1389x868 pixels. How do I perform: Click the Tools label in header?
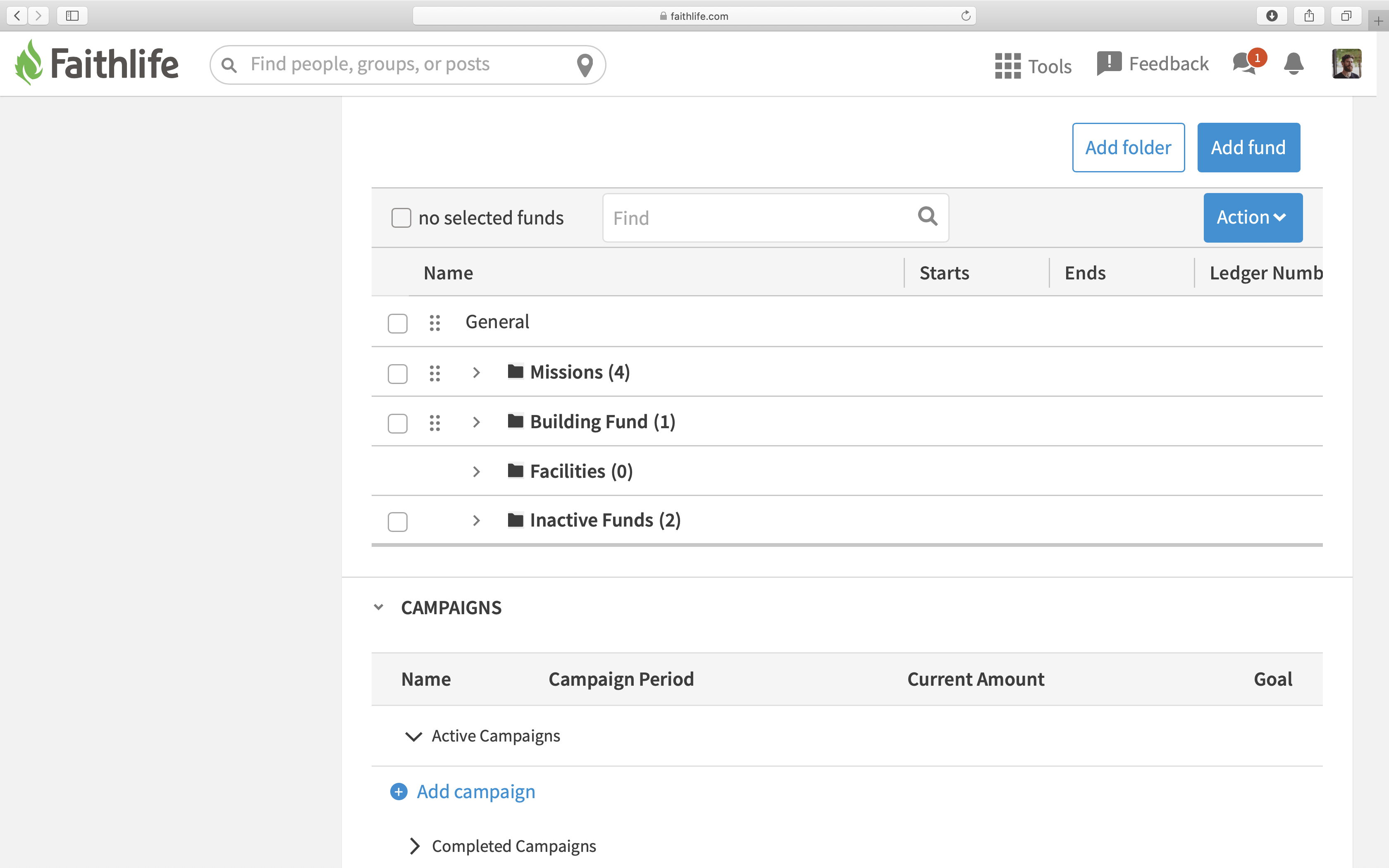1050,67
